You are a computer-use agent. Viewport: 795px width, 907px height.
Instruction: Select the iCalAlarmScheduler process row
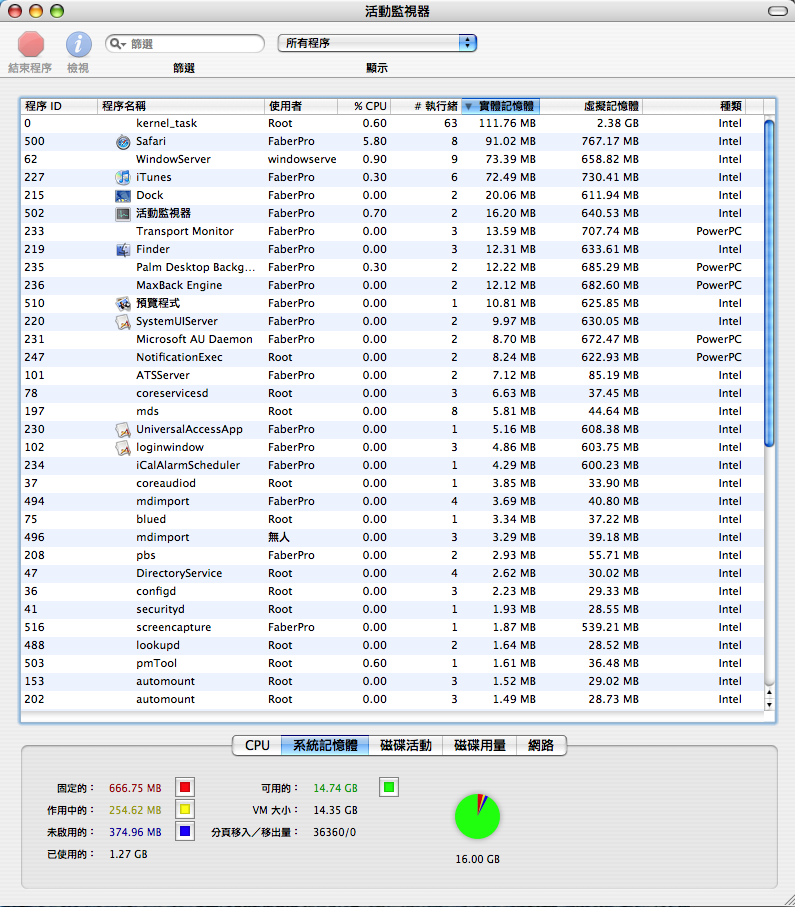click(392, 466)
